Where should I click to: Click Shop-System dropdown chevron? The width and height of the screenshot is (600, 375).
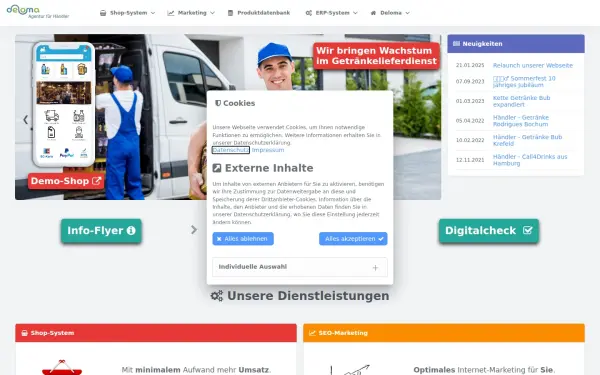(153, 13)
